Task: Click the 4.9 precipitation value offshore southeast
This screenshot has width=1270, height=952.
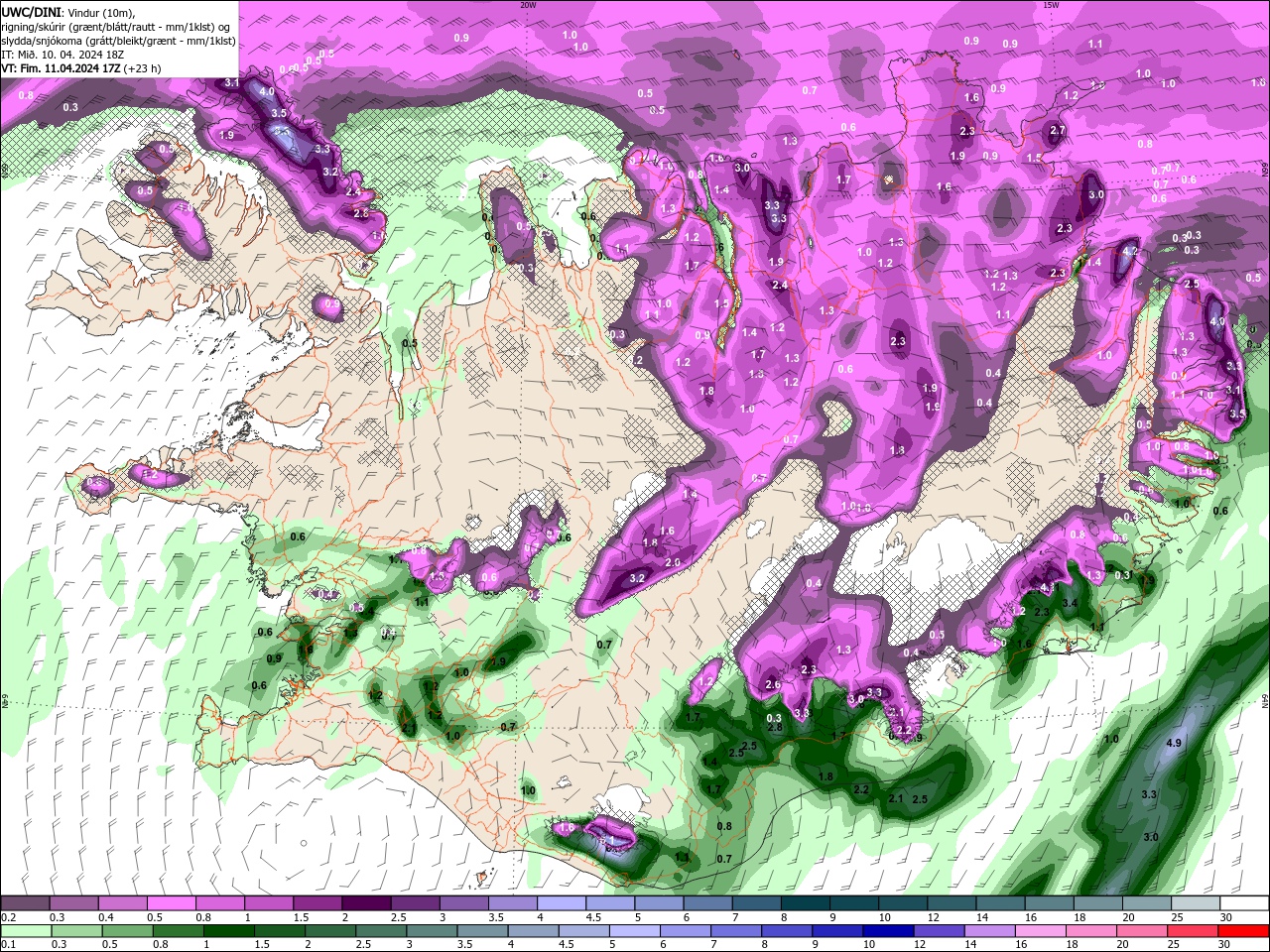Action: (x=1174, y=743)
